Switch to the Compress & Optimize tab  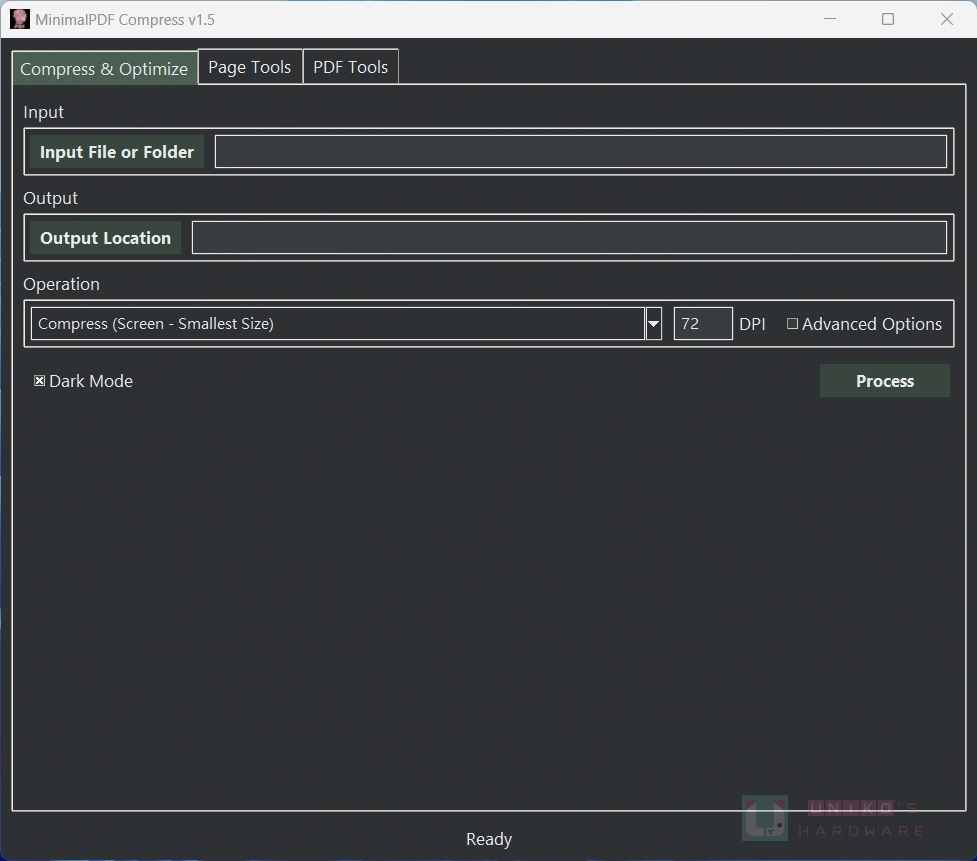(104, 68)
